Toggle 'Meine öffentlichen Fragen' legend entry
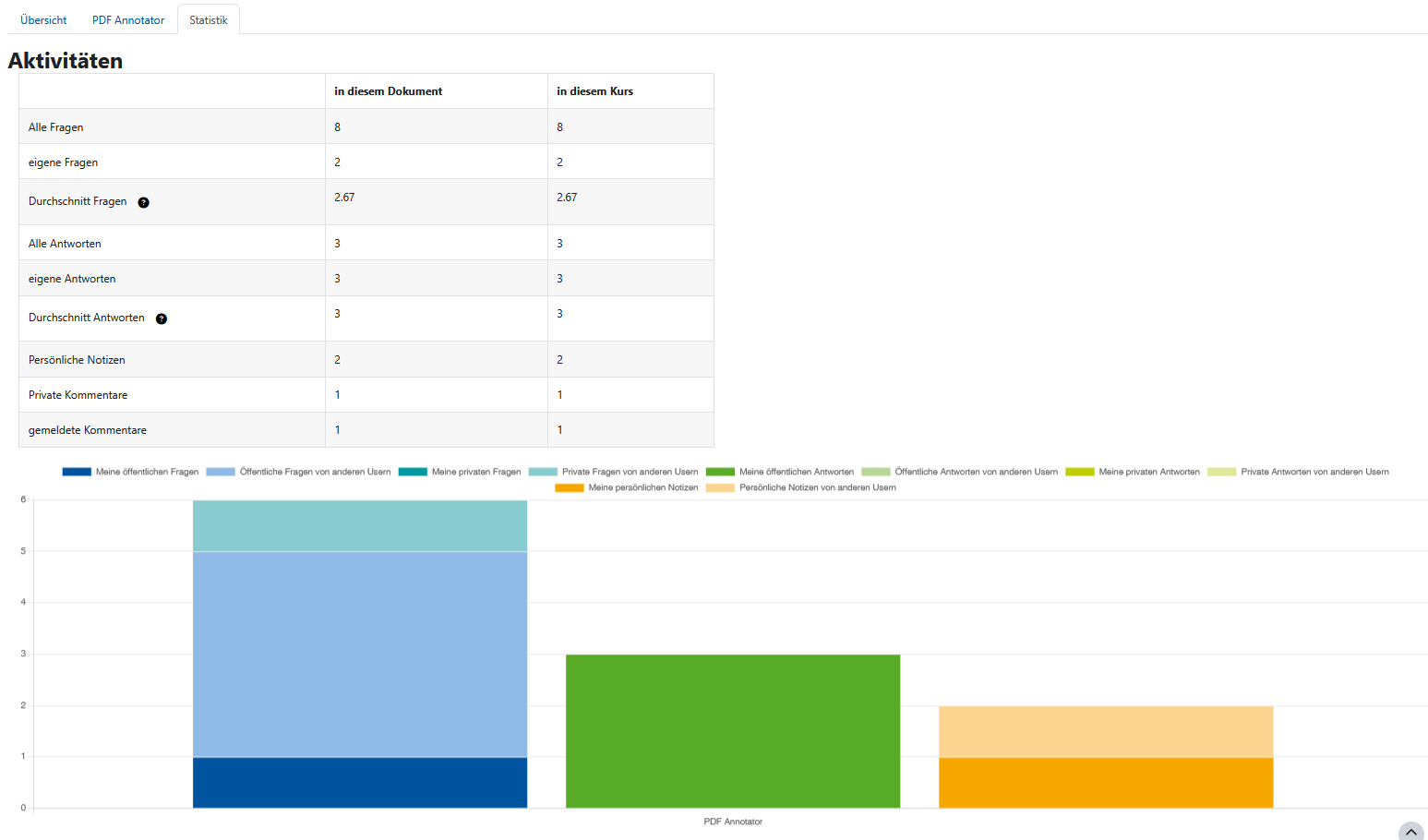The width and height of the screenshot is (1428, 840). [x=130, y=472]
